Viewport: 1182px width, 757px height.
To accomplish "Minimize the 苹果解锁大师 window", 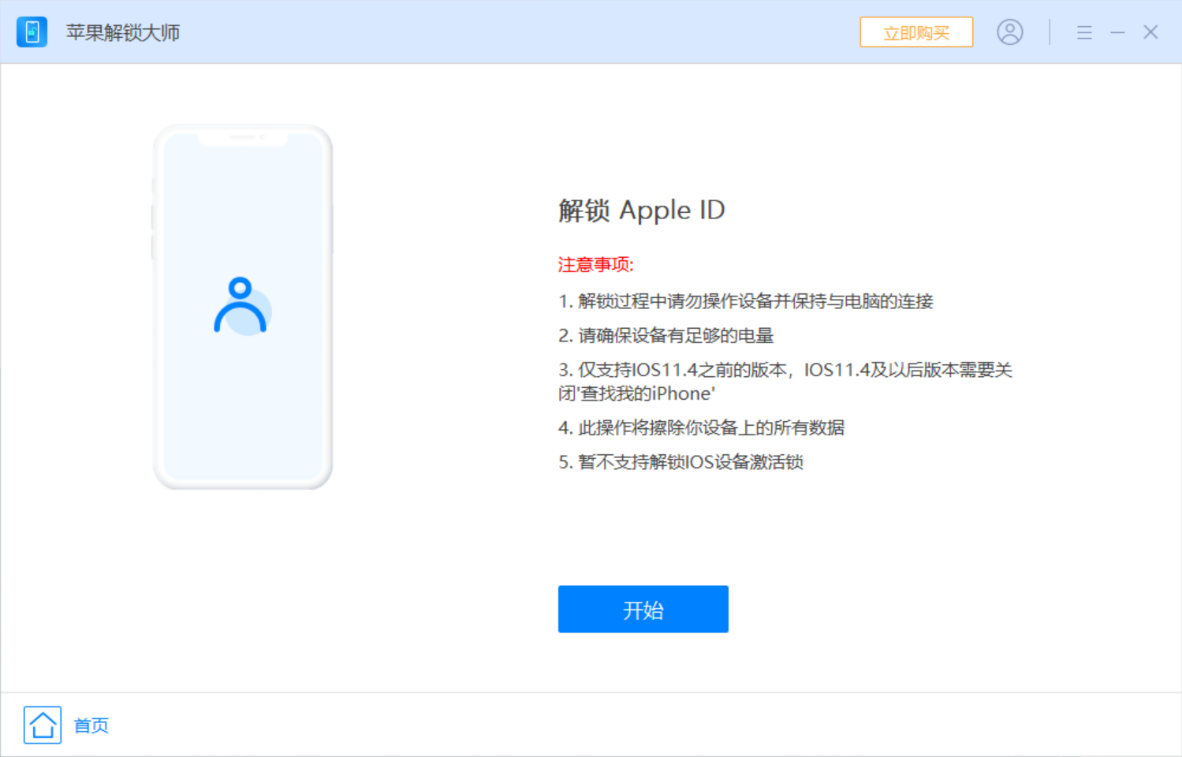I will (x=1117, y=31).
